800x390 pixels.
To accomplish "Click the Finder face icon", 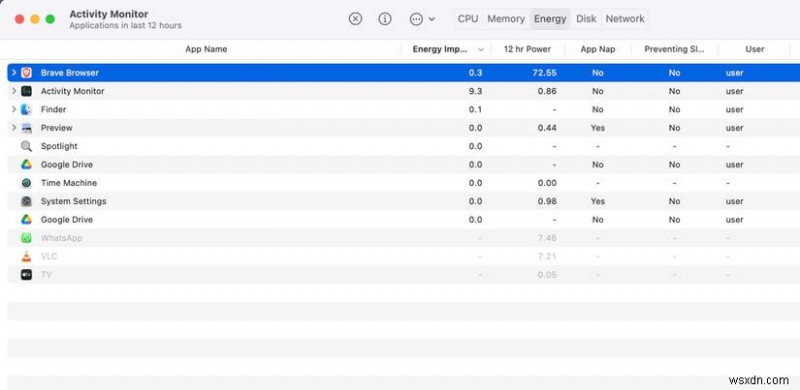I will tap(27, 109).
